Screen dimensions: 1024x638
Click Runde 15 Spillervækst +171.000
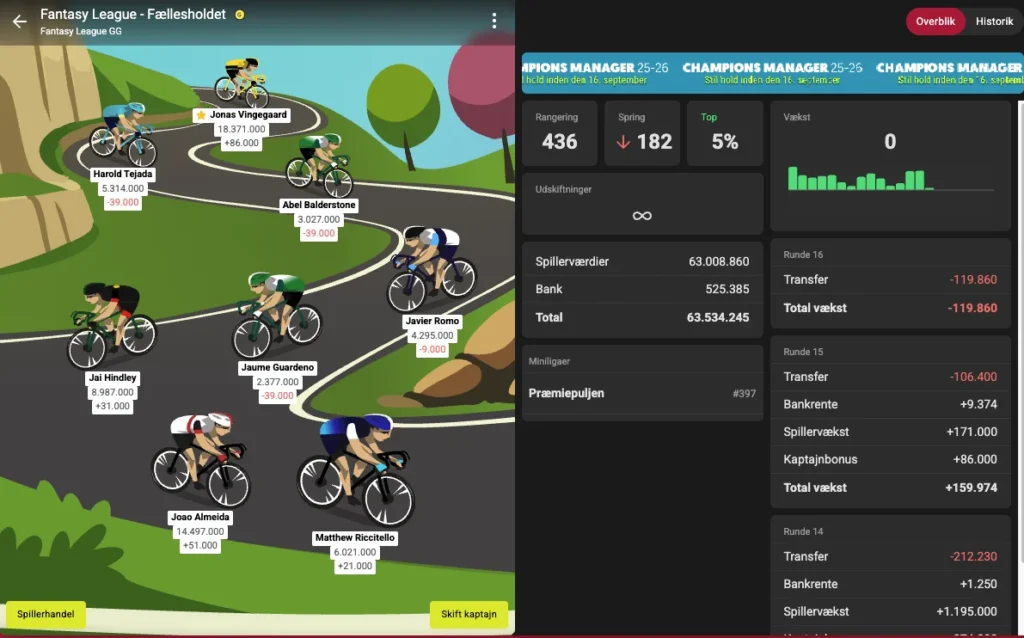(x=890, y=432)
